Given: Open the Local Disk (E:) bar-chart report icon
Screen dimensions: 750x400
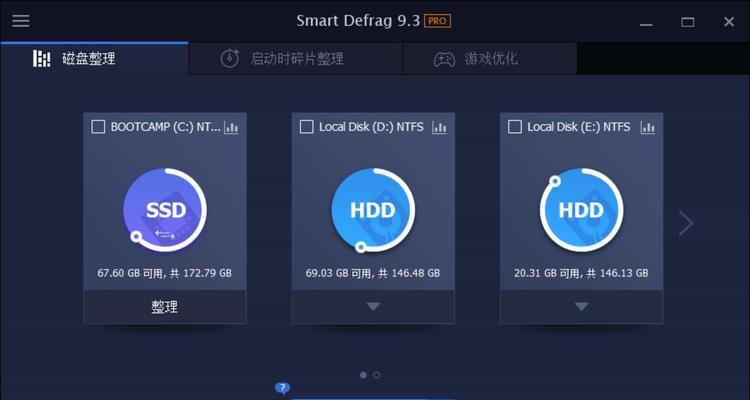Looking at the screenshot, I should 648,127.
